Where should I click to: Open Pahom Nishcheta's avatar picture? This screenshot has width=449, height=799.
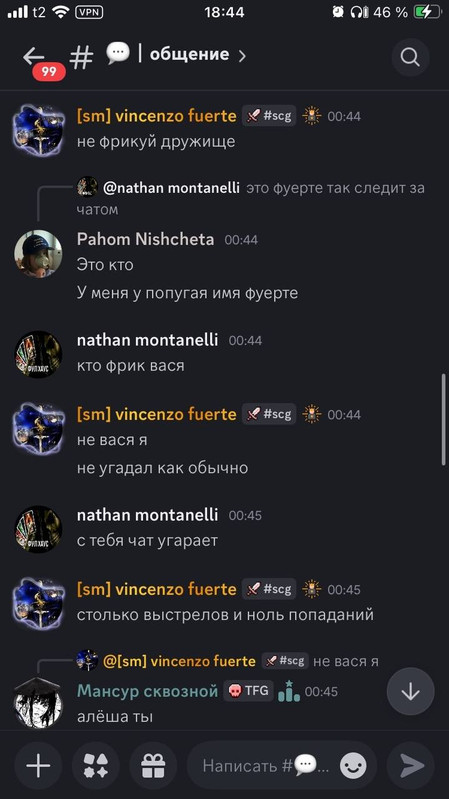(x=38, y=254)
